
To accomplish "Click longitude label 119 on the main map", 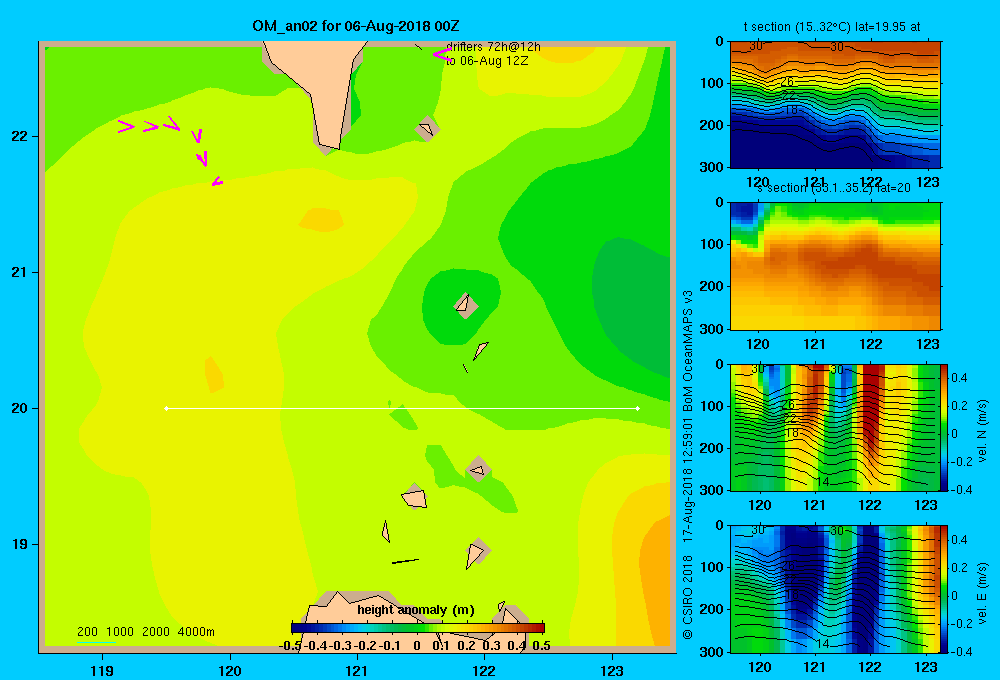I will 102,670.
